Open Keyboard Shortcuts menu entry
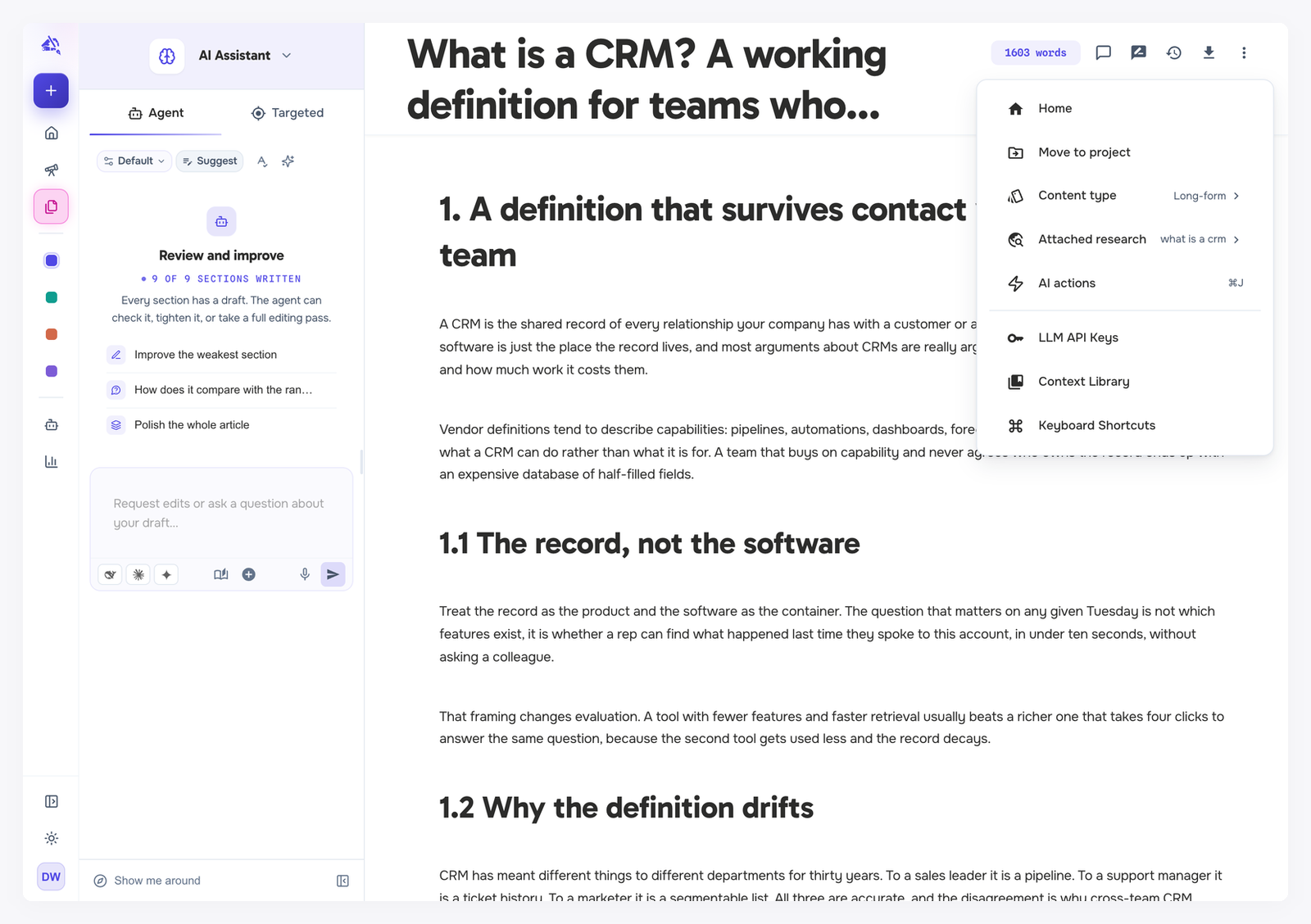 (x=1125, y=425)
